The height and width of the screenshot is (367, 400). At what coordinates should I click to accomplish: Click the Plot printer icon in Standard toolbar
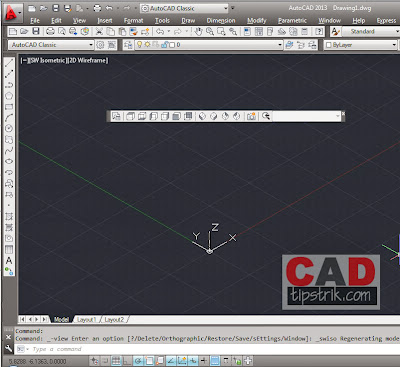[50, 32]
